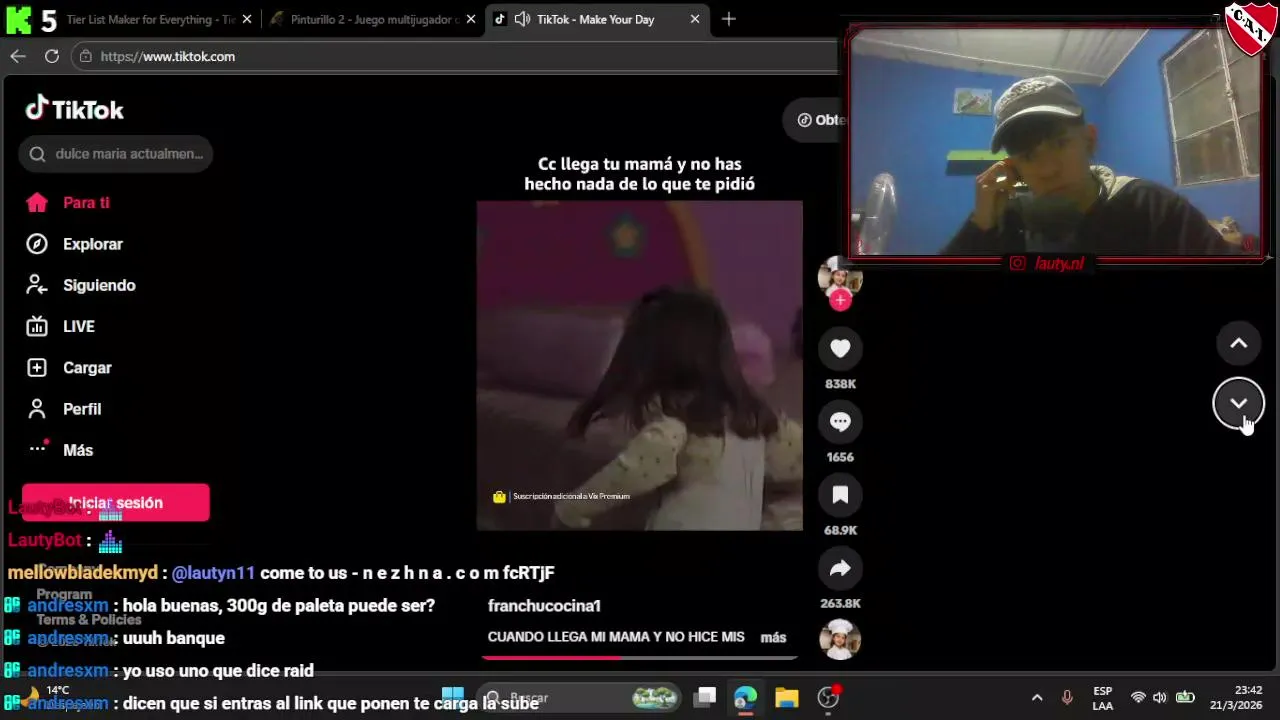This screenshot has width=1280, height=720.
Task: Close the Pinturillo 2 tab
Action: point(471,19)
